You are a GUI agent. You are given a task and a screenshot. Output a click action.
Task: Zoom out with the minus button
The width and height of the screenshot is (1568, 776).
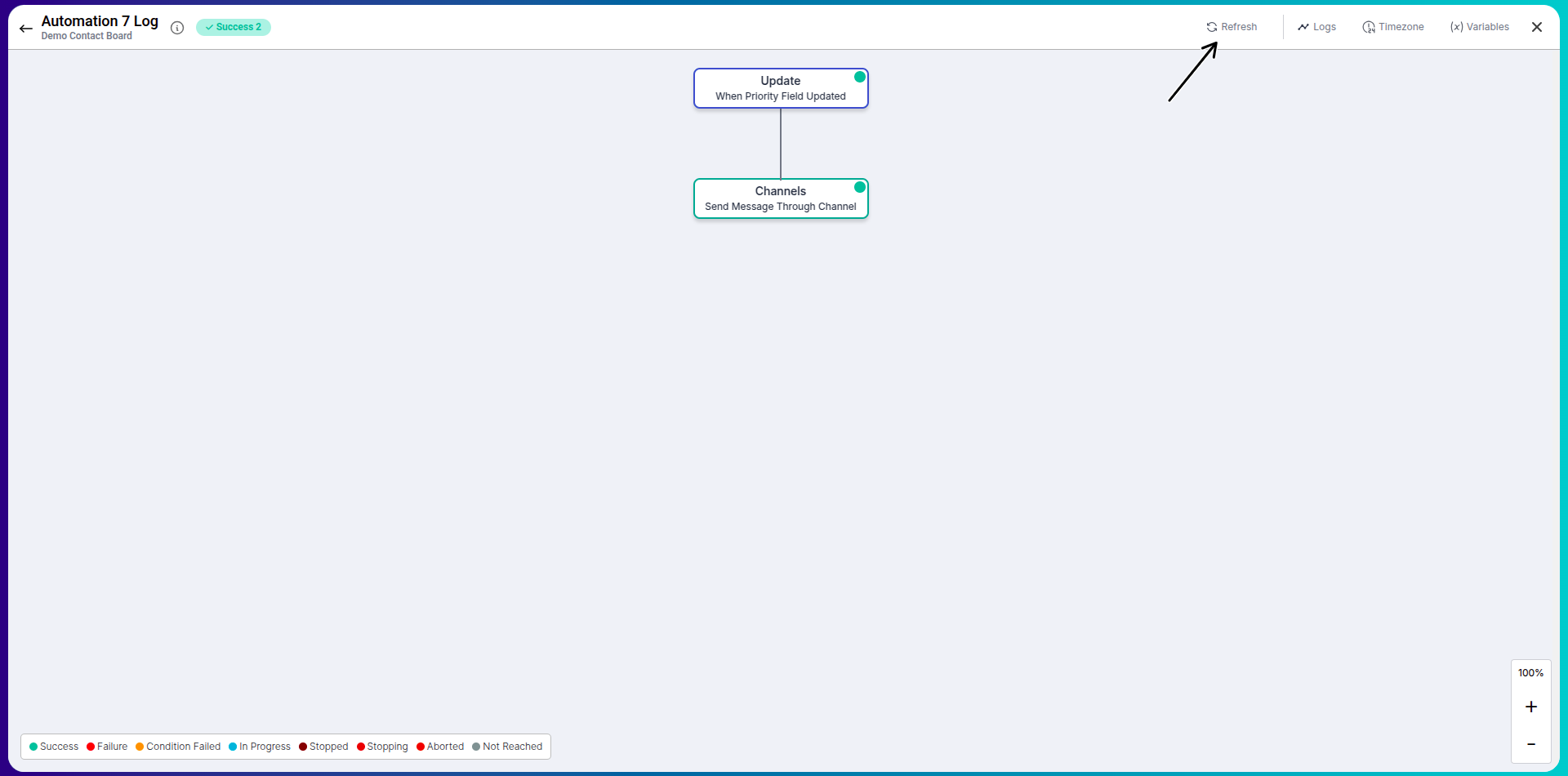pos(1531,744)
